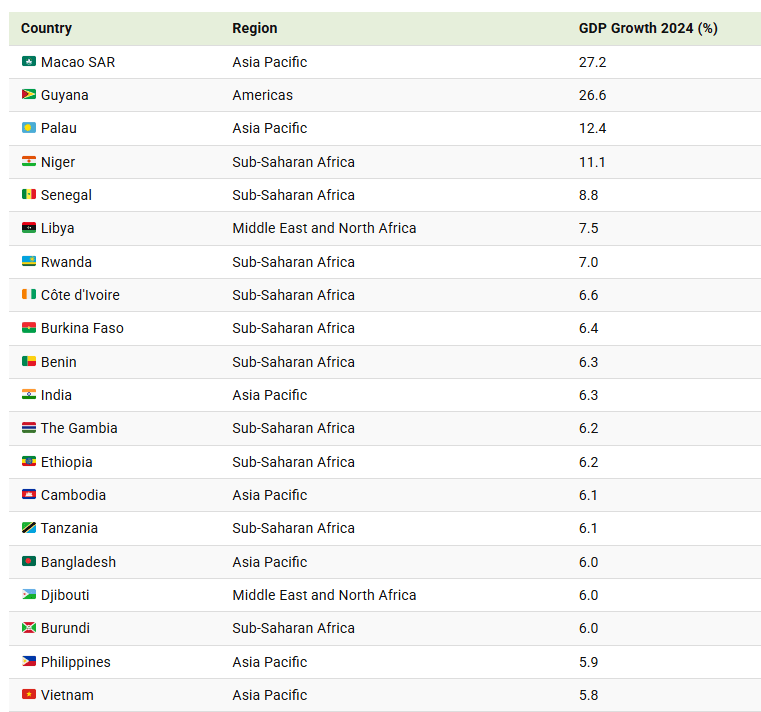Image resolution: width=761 pixels, height=712 pixels.
Task: Click the Vietnam flag icon
Action: click(29, 695)
